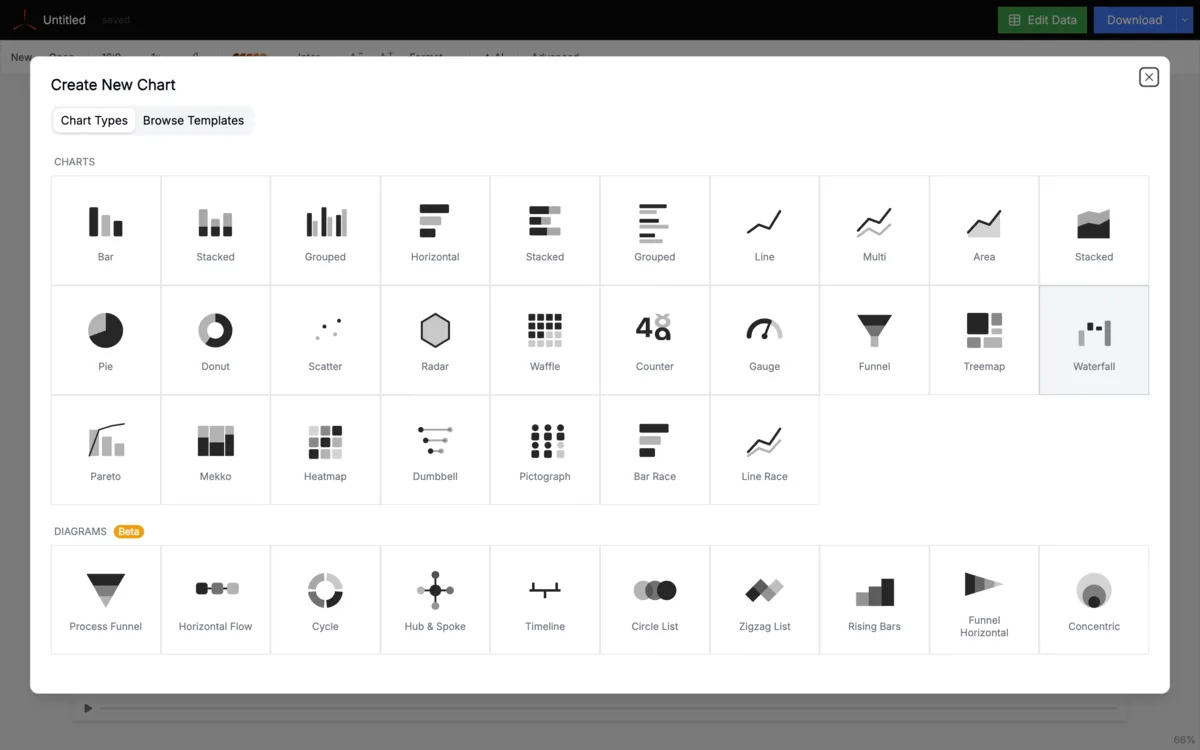Pick the Cycle diagram

[325, 600]
